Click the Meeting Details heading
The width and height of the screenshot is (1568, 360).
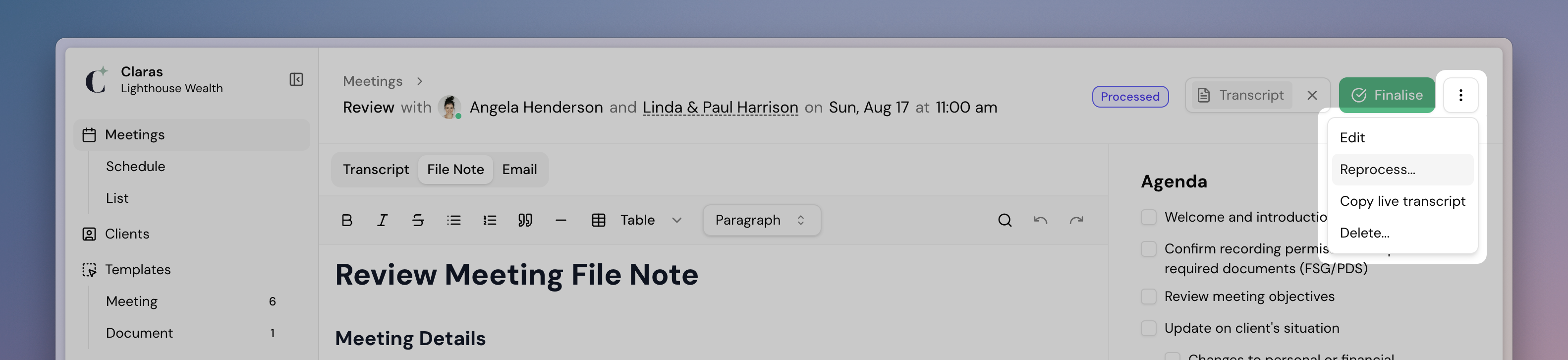pos(410,339)
